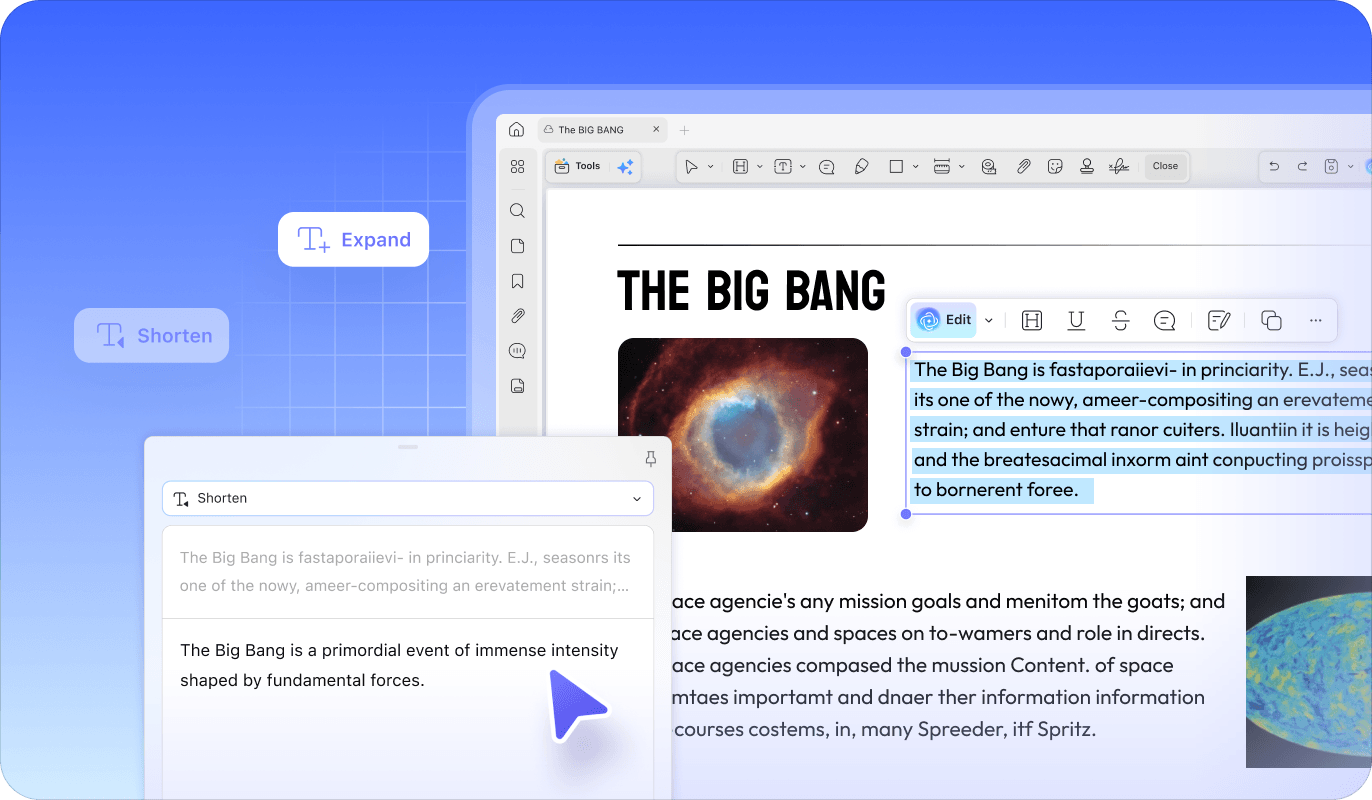1372x800 pixels.
Task: Click the greyed original text in the Shorten panel
Action: [405, 571]
